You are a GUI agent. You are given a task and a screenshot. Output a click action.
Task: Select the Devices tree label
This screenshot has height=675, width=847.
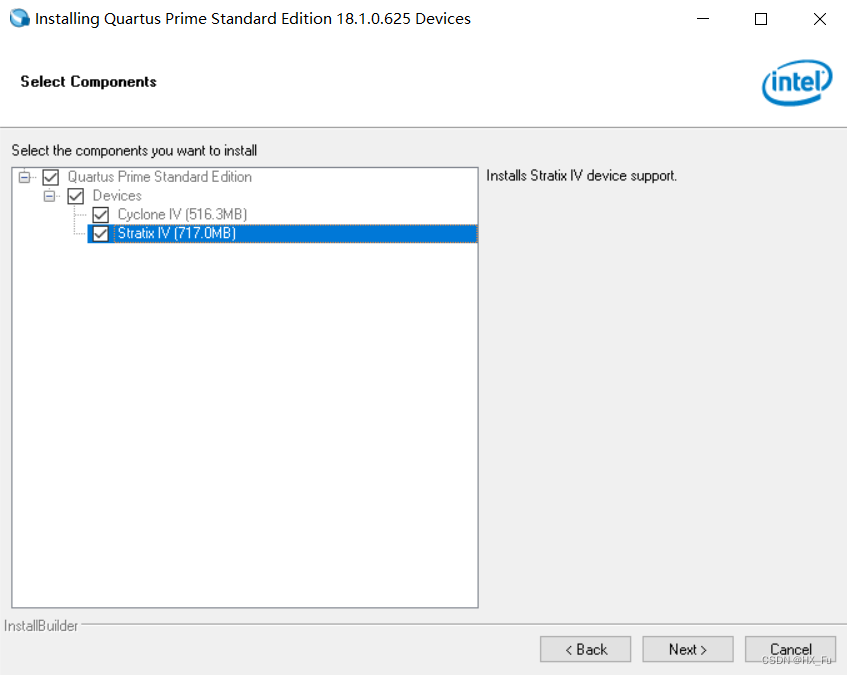(117, 195)
